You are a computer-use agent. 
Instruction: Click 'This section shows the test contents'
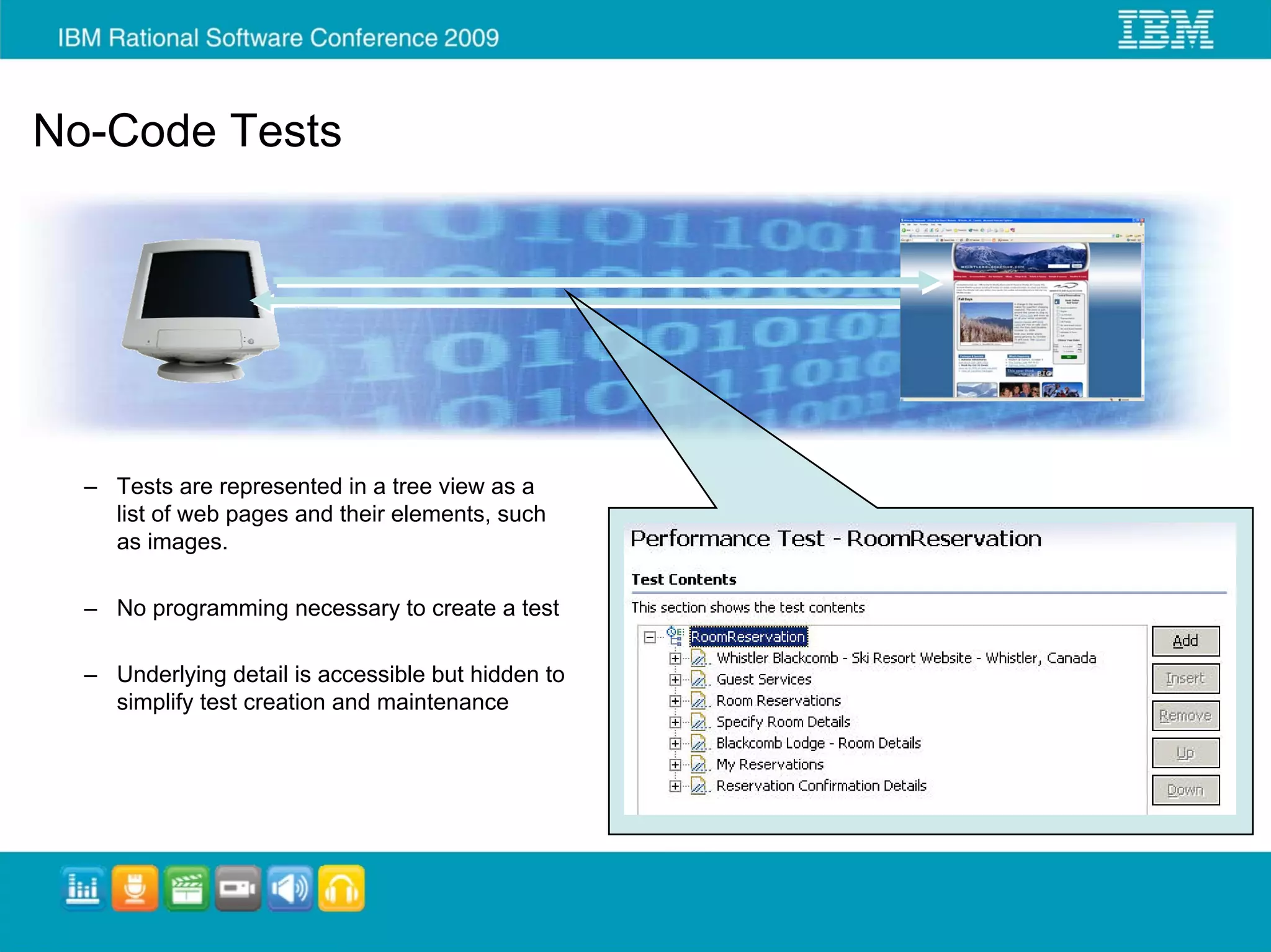pyautogui.click(x=748, y=608)
